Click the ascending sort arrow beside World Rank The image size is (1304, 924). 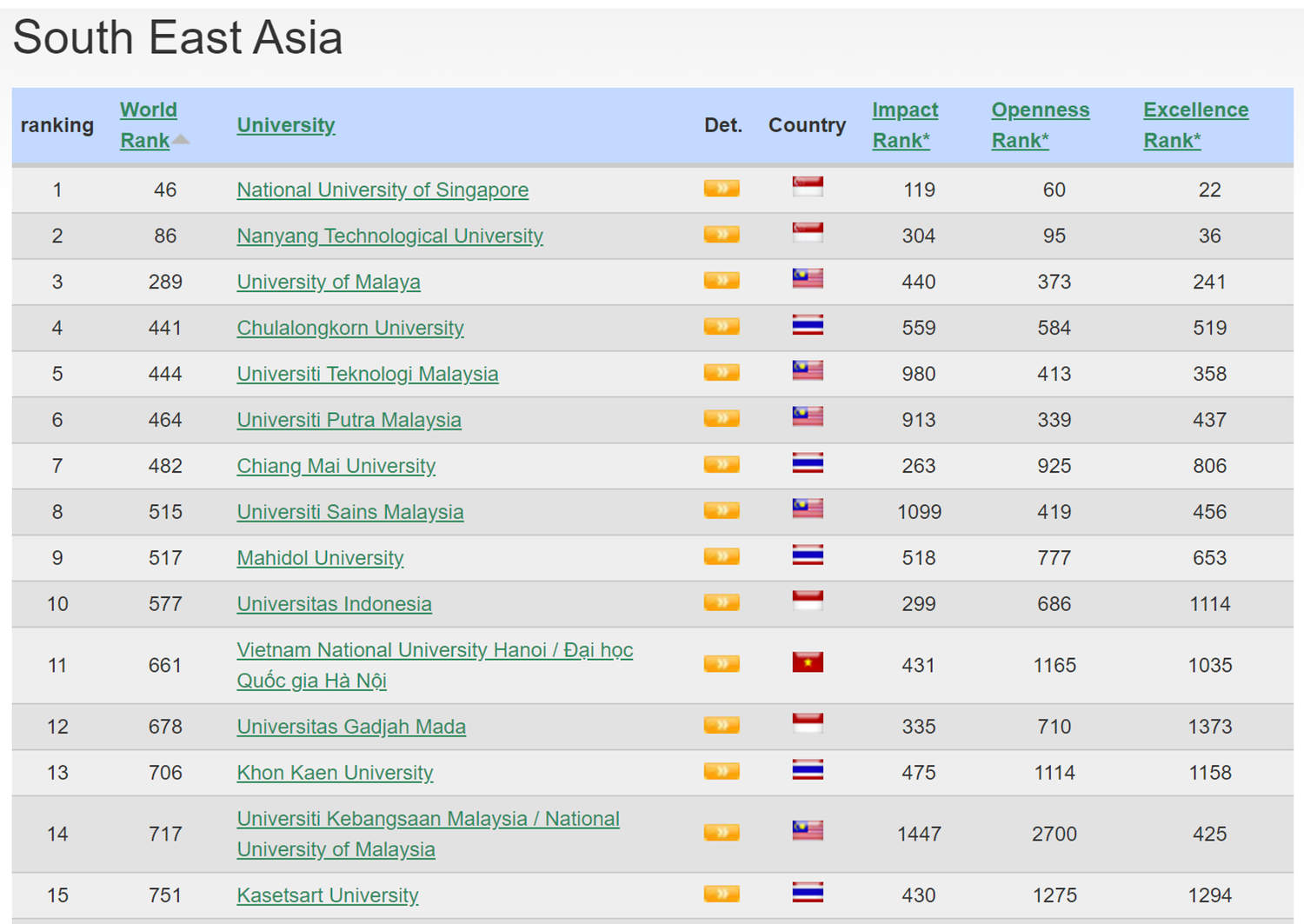pos(180,139)
